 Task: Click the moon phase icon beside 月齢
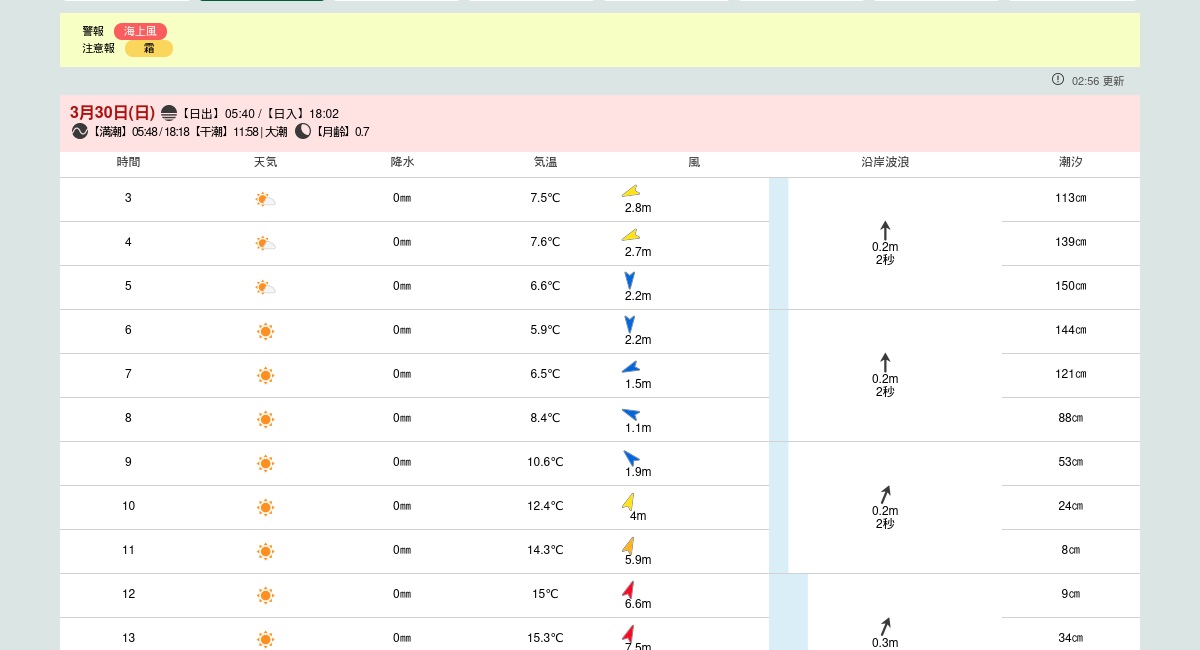point(303,131)
